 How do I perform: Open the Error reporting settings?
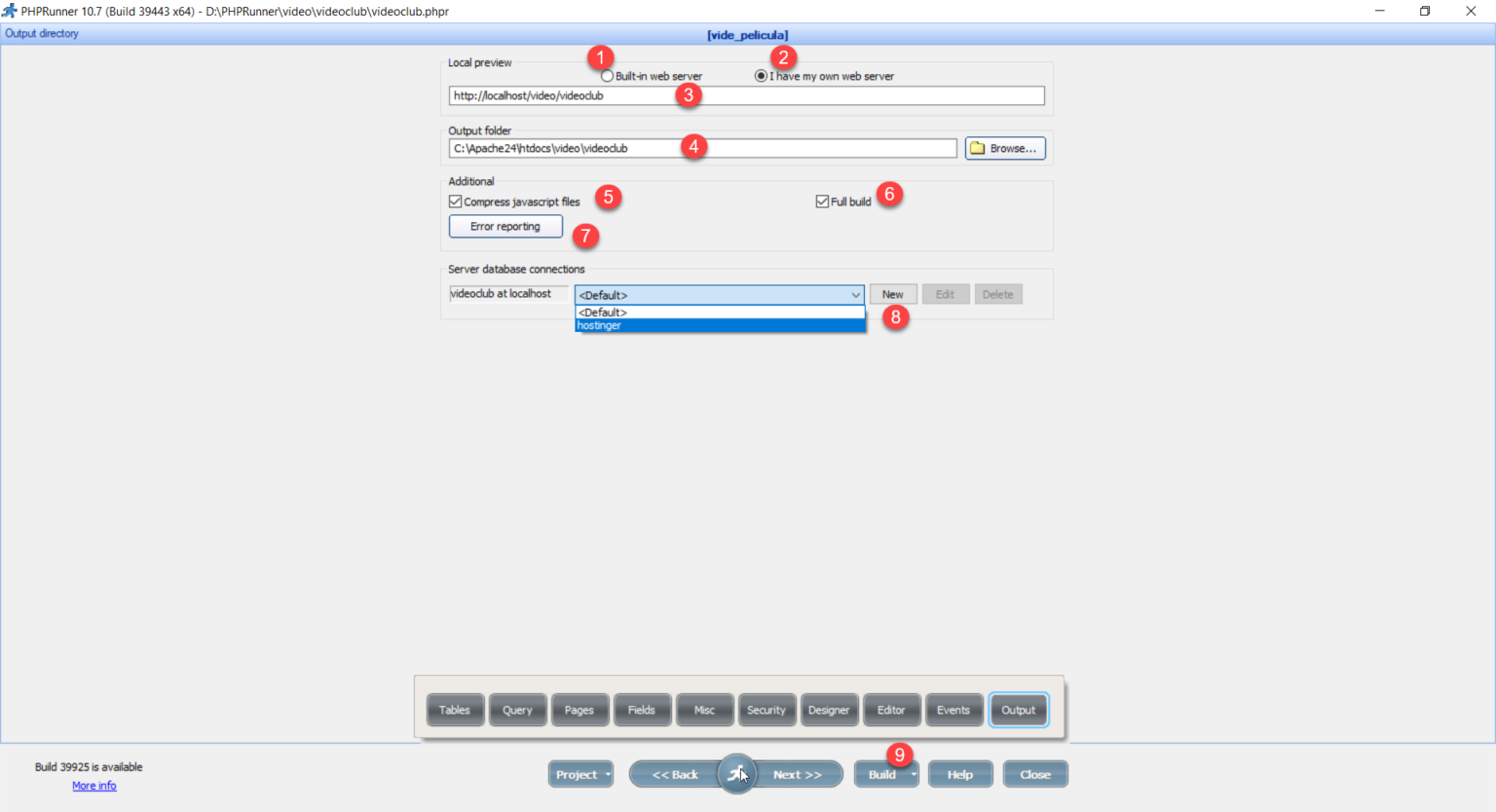[x=505, y=226]
